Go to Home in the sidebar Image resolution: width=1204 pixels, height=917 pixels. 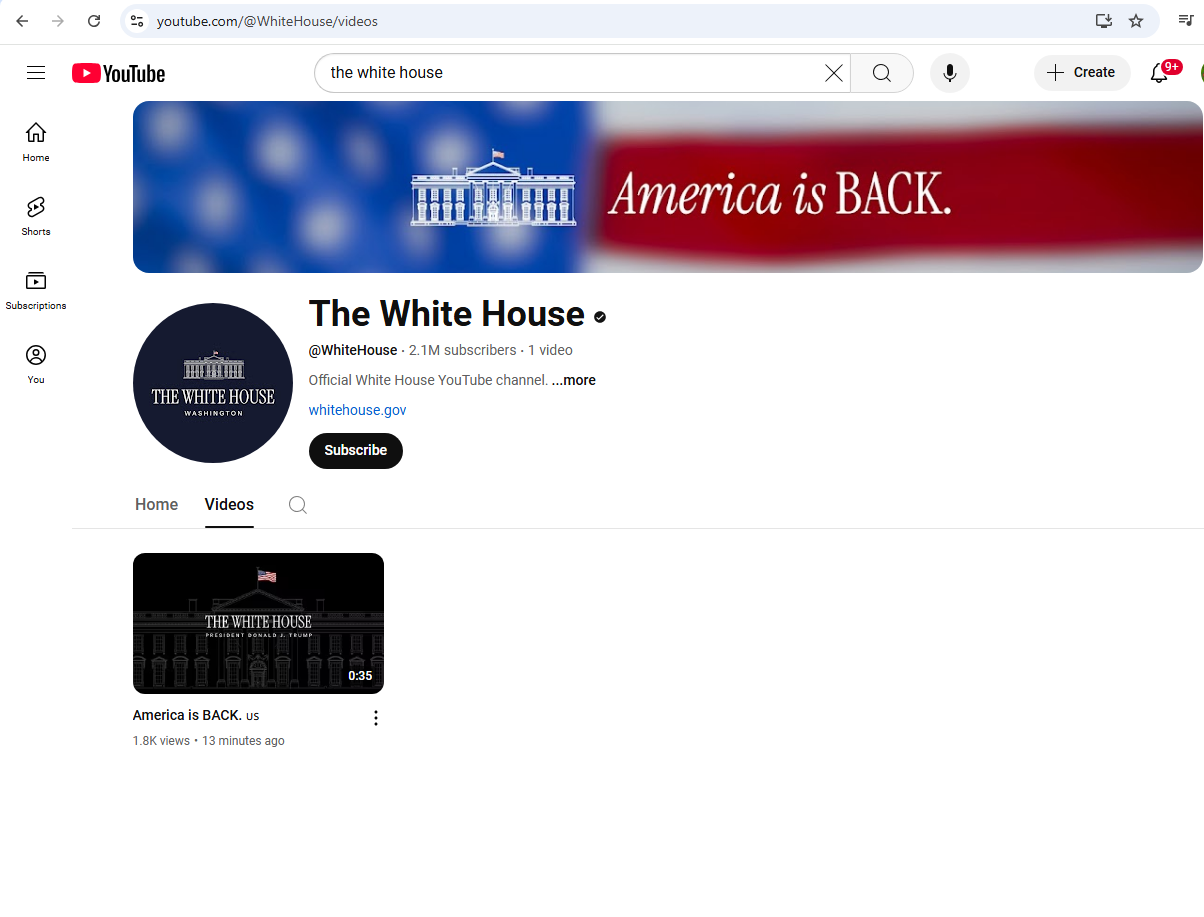tap(36, 142)
